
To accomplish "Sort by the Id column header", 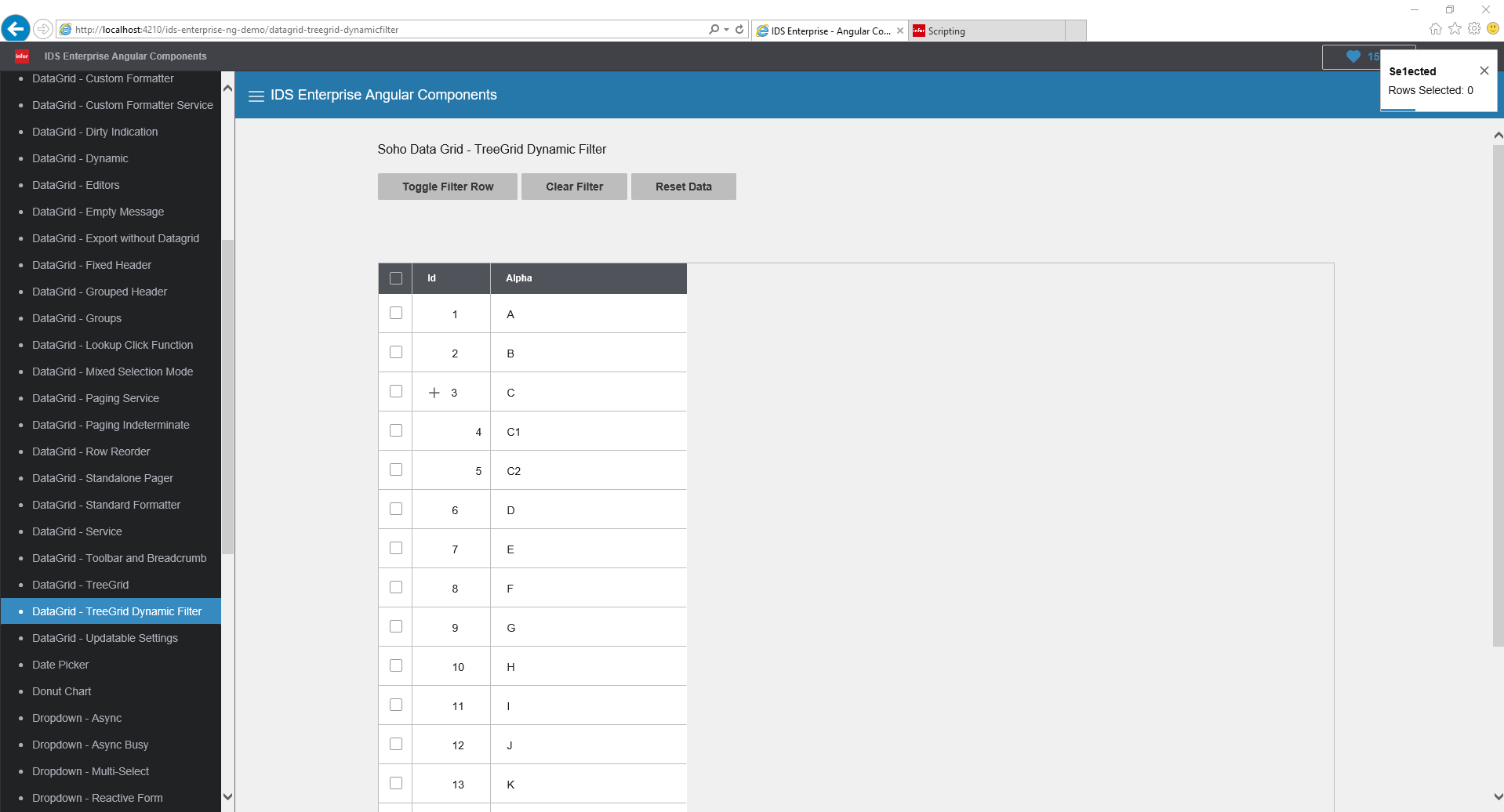I will pyautogui.click(x=451, y=278).
